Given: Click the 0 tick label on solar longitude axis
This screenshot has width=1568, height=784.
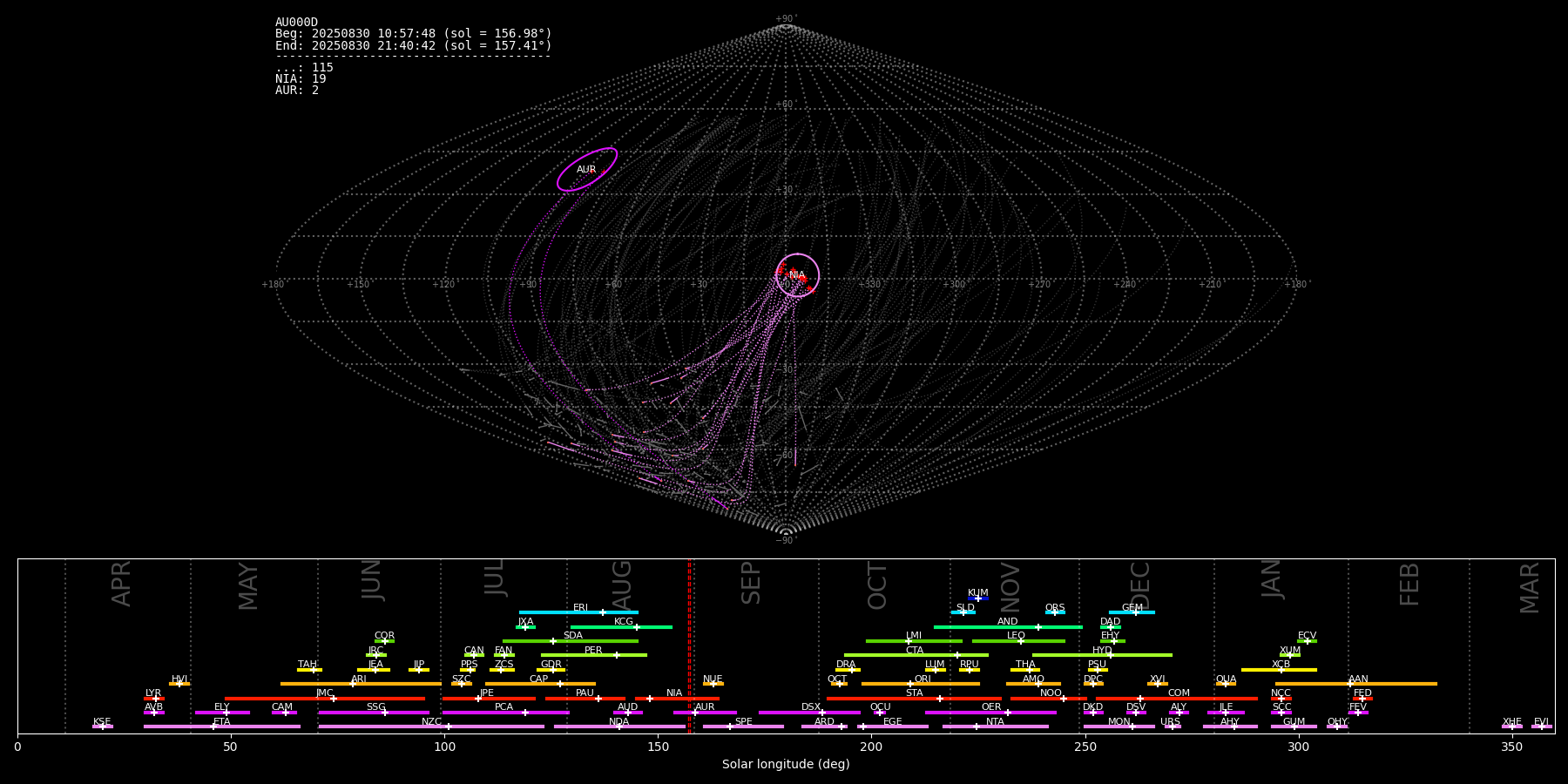Looking at the screenshot, I should 17,747.
